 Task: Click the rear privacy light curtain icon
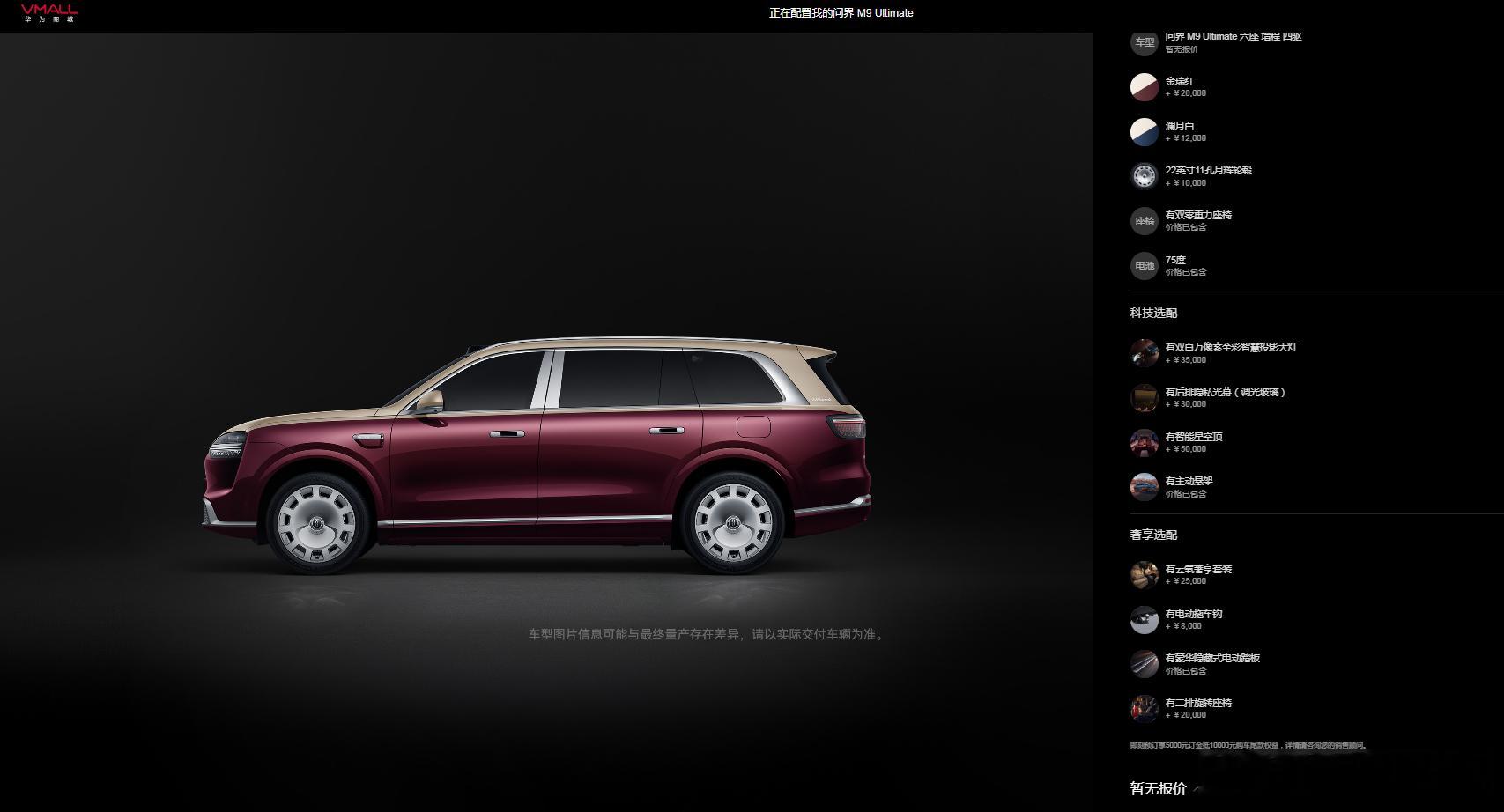1145,398
